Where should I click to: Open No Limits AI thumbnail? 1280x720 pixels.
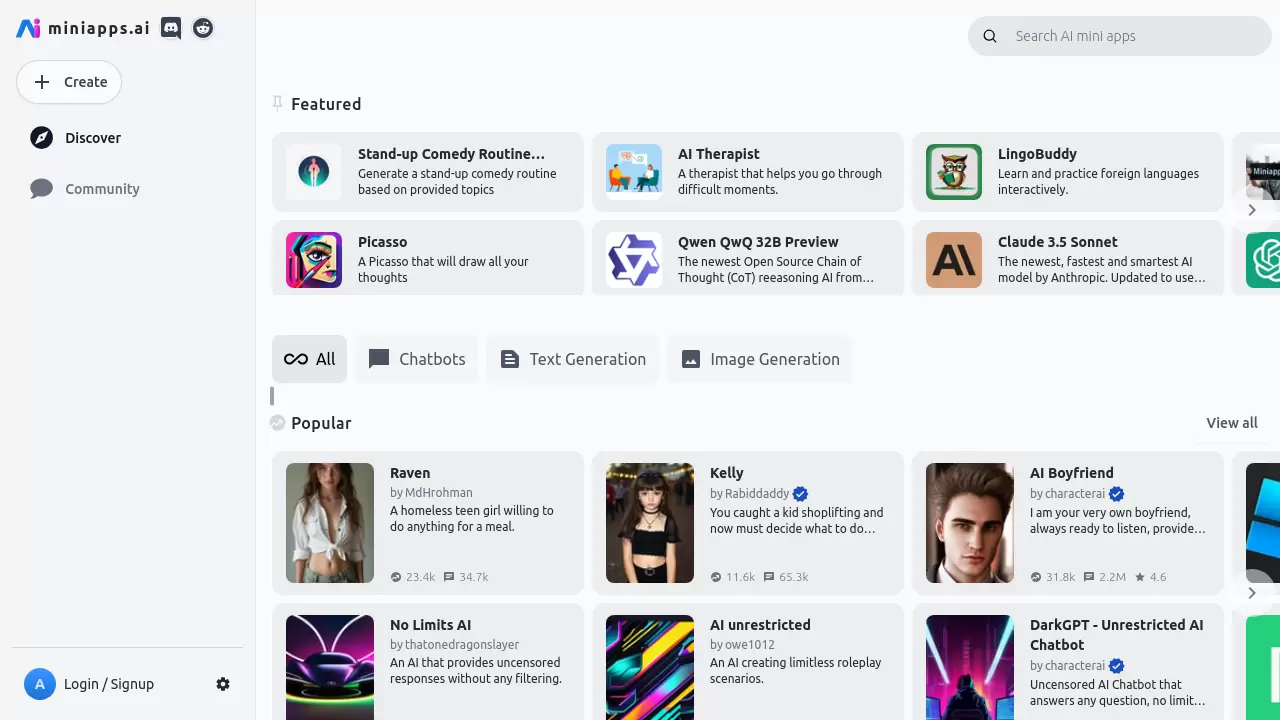pyautogui.click(x=330, y=667)
